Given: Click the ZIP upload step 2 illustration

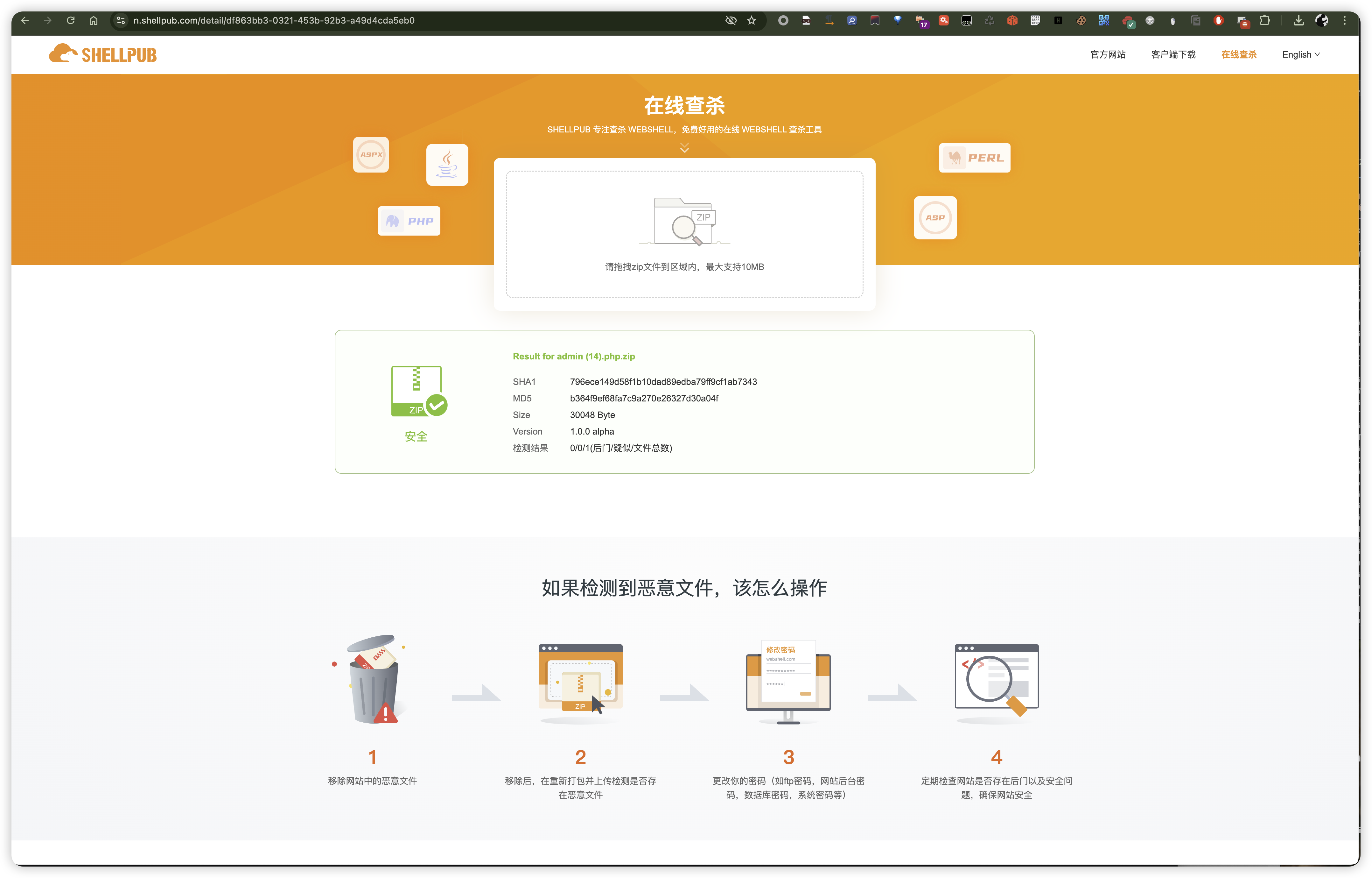Looking at the screenshot, I should click(x=581, y=684).
